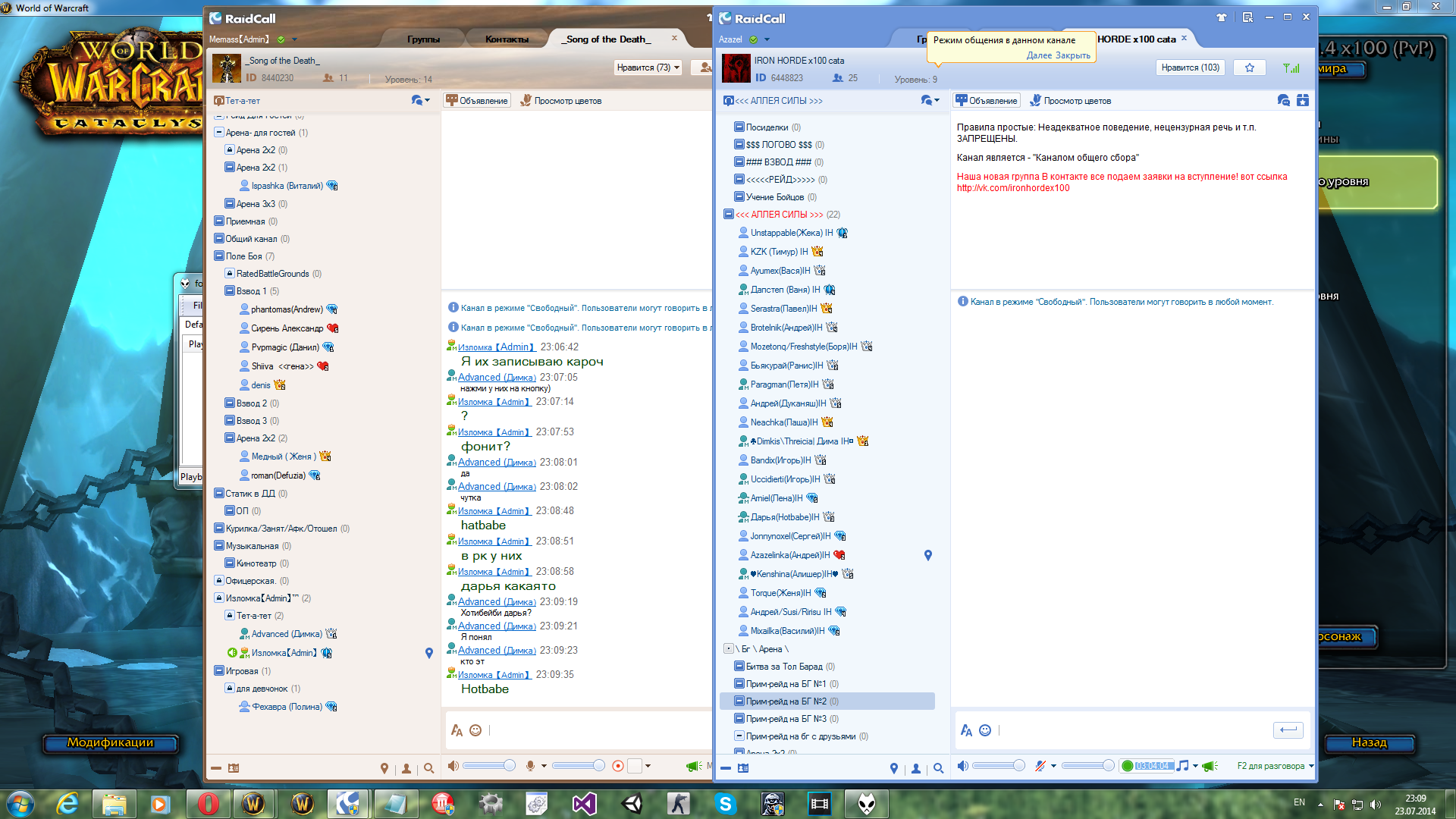Switch to Группы tab in left window
This screenshot has height=819, width=1456.
pyautogui.click(x=423, y=39)
